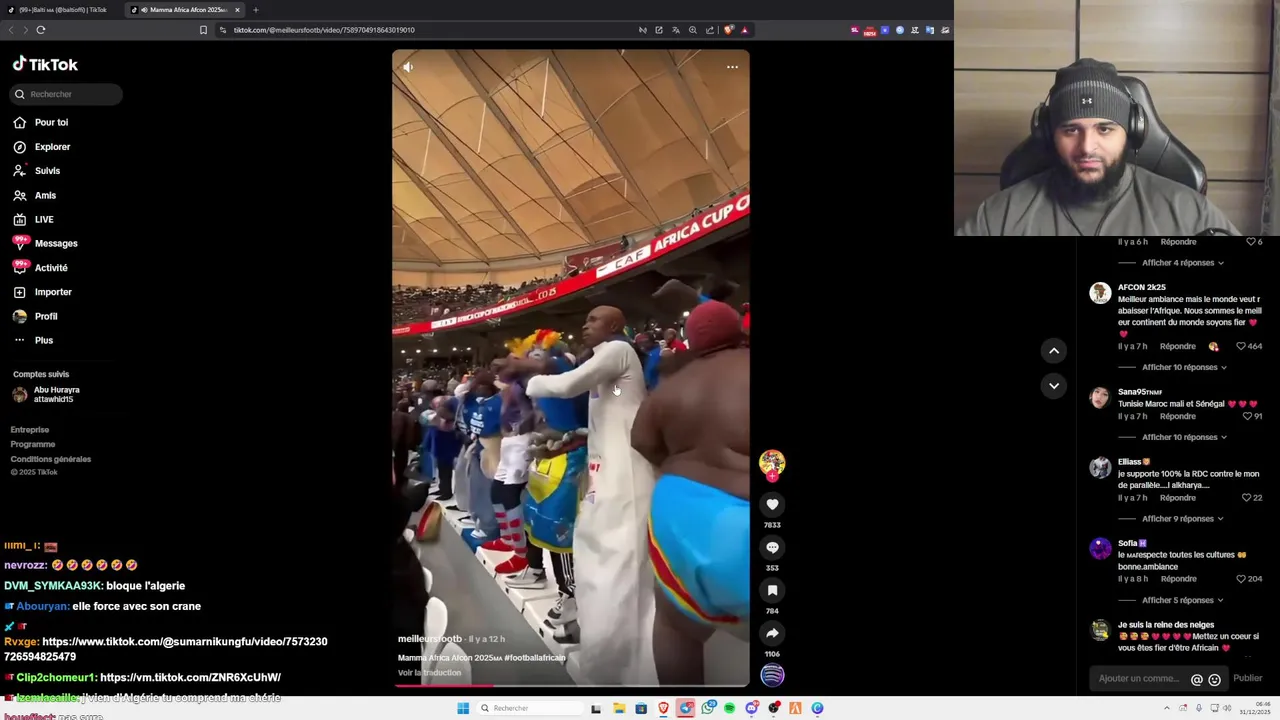
Task: Open Conditions générales footer link
Action: (51, 459)
